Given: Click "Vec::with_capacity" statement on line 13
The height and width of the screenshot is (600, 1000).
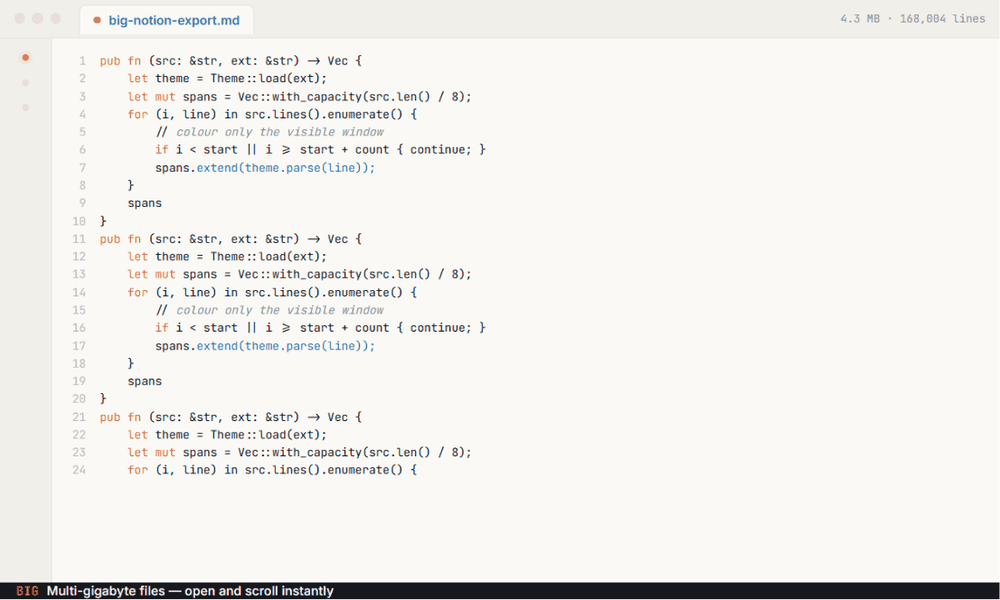Looking at the screenshot, I should pos(300,274).
